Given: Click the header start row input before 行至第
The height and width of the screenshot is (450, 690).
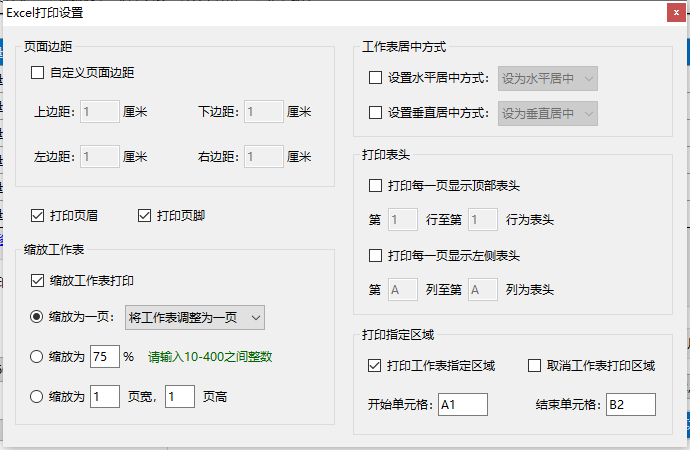Looking at the screenshot, I should pyautogui.click(x=403, y=219).
